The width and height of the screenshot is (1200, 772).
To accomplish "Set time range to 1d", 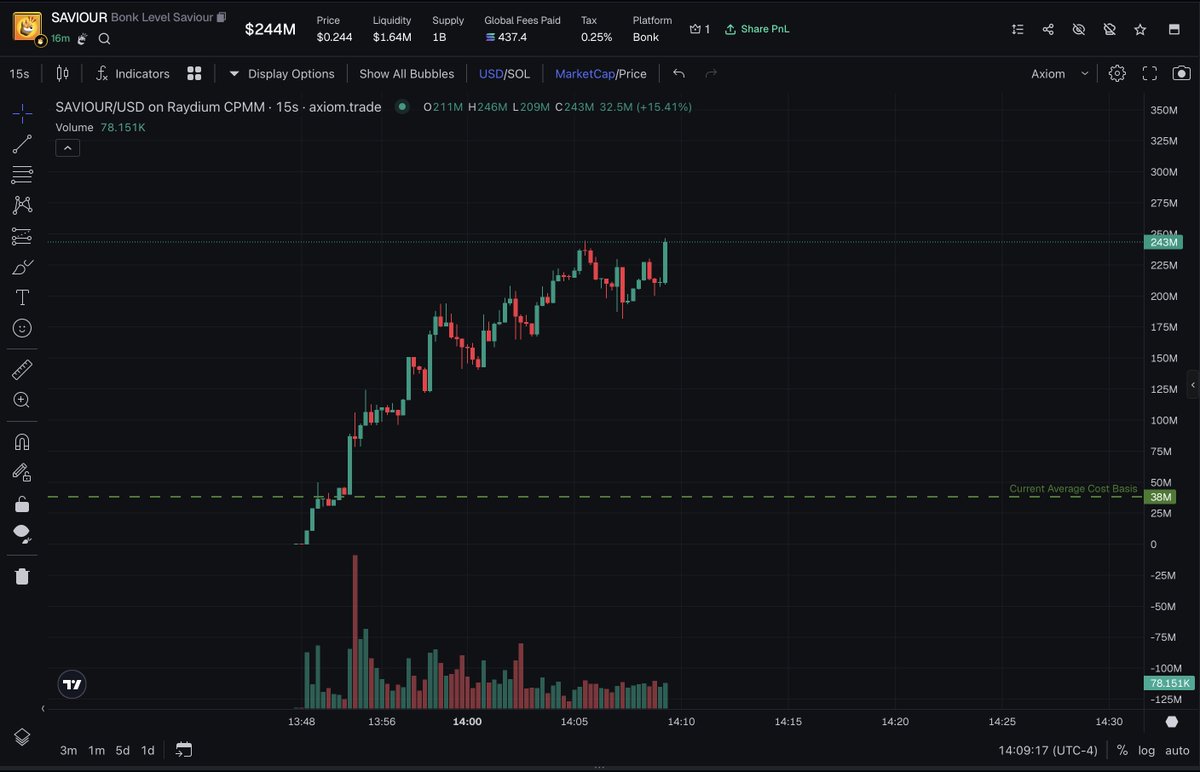I will click(x=148, y=750).
